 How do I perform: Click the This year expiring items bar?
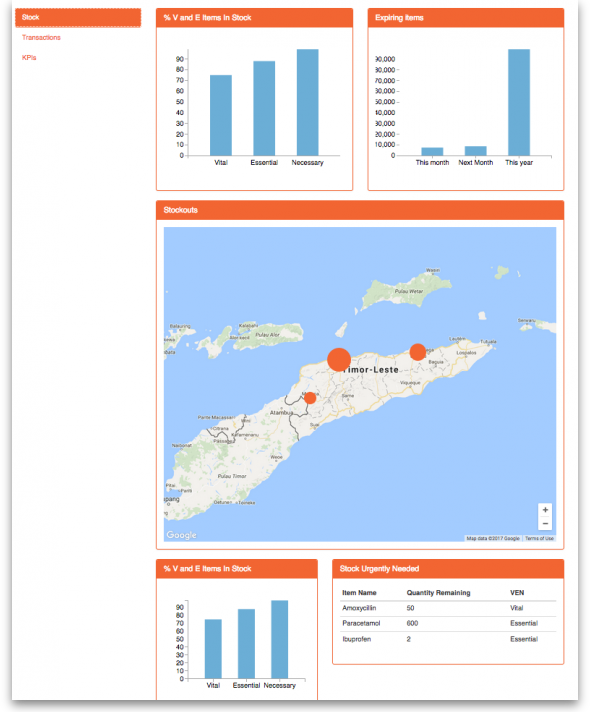[519, 102]
